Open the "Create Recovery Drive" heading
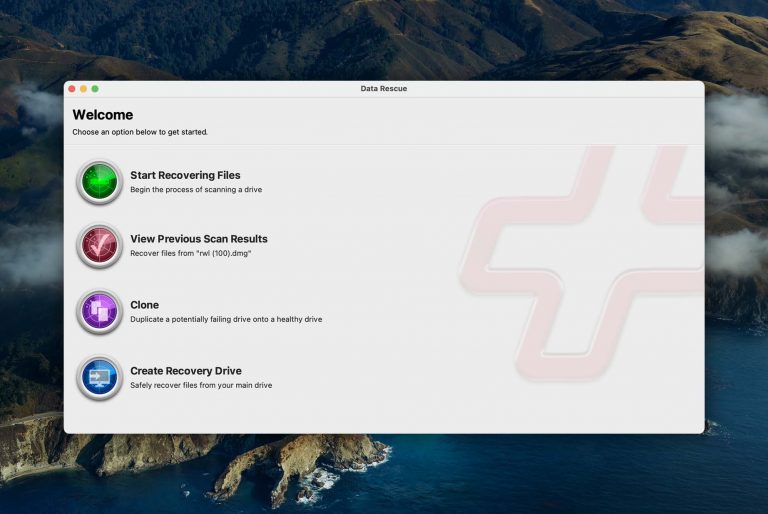This screenshot has height=514, width=768. pyautogui.click(x=186, y=371)
